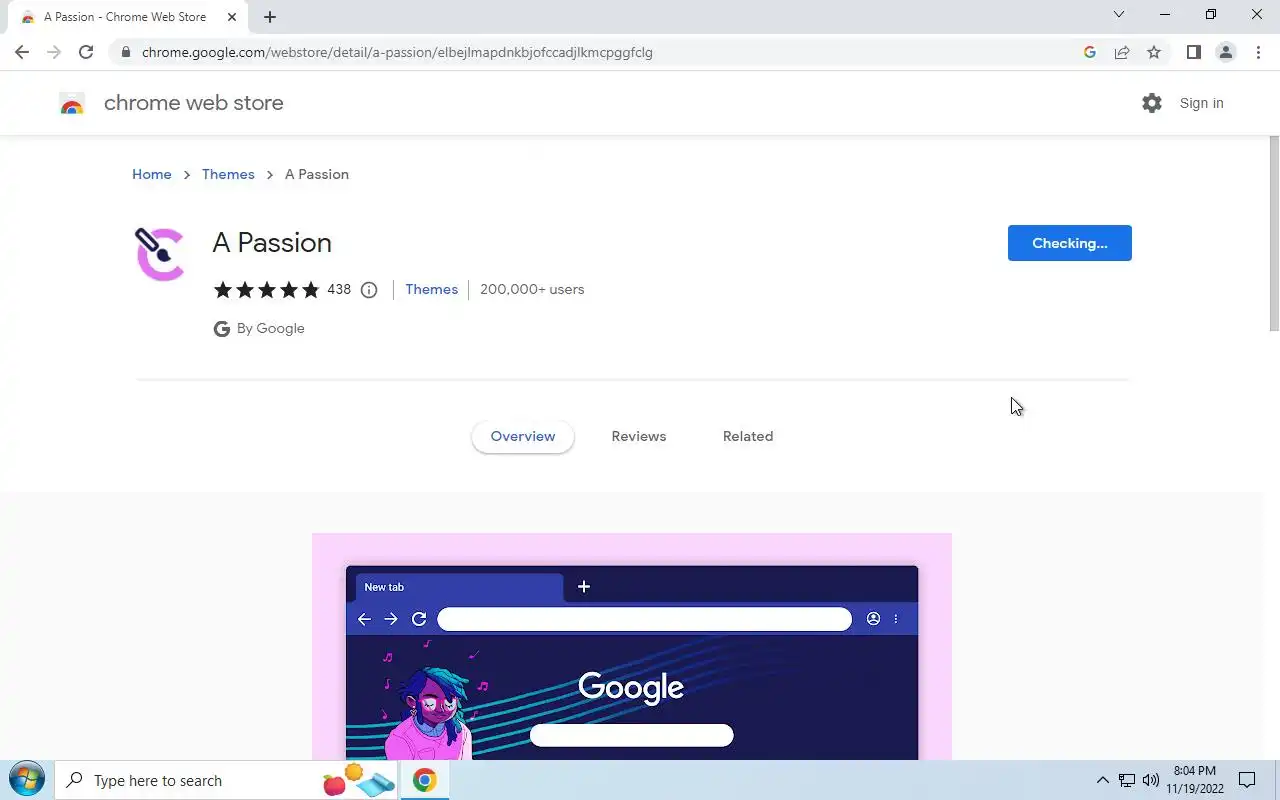The width and height of the screenshot is (1280, 800).
Task: Switch to the Related tab
Action: (x=748, y=436)
